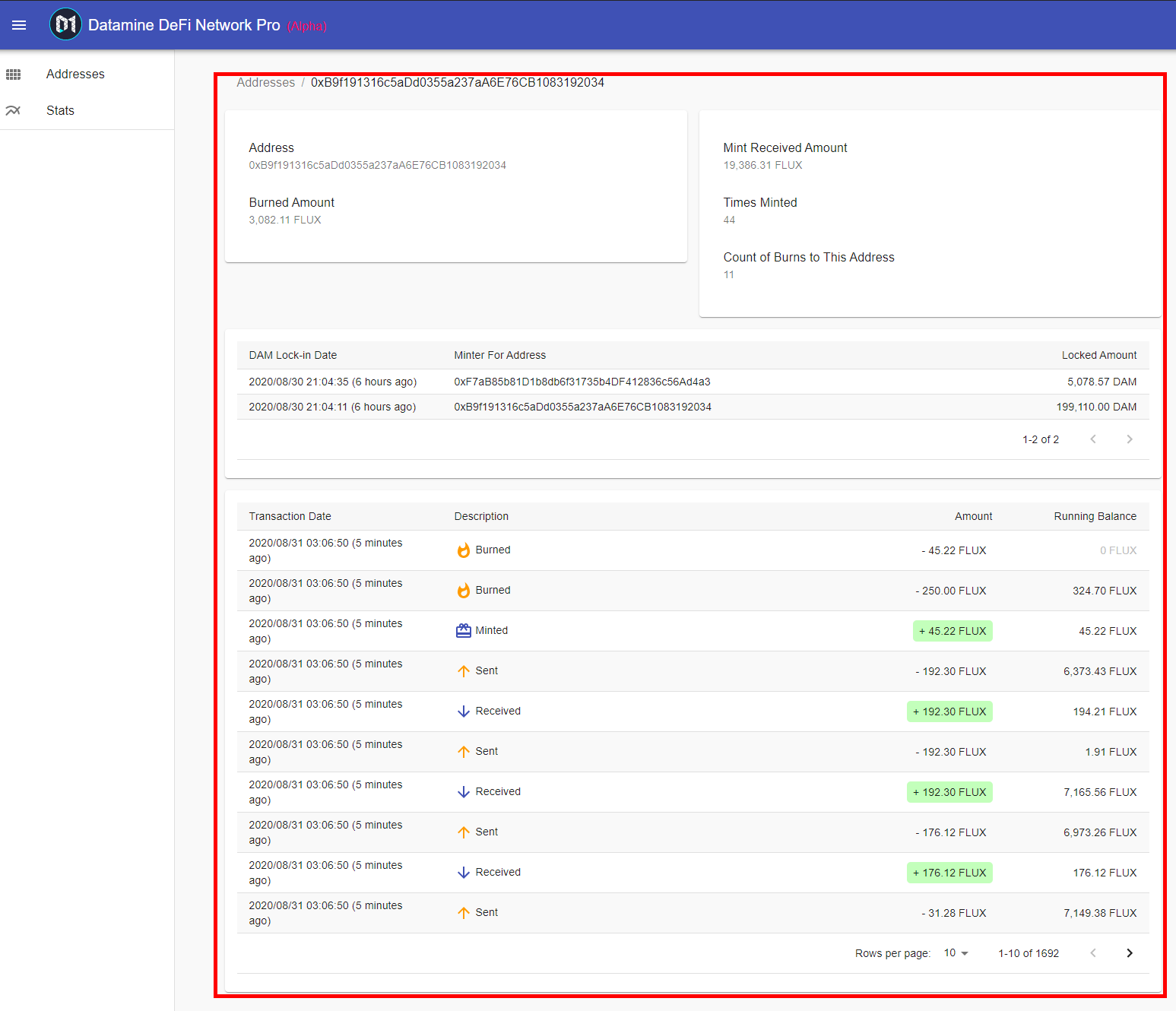Click the Datamine logo icon
Viewport: 1176px width, 1011px height.
click(65, 24)
